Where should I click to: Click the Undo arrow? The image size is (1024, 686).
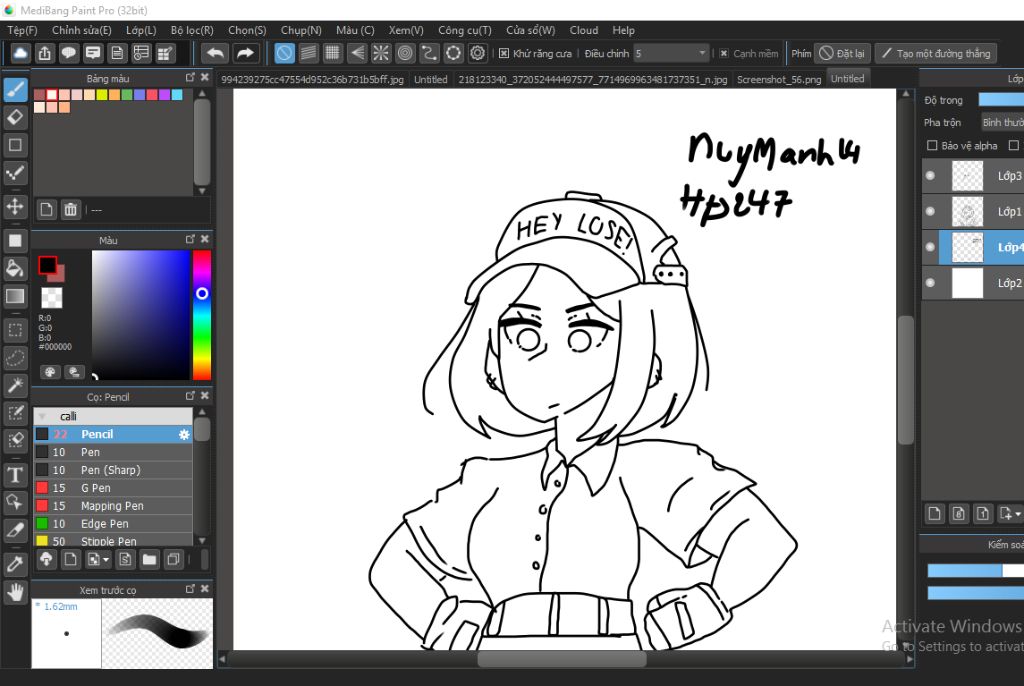(215, 54)
